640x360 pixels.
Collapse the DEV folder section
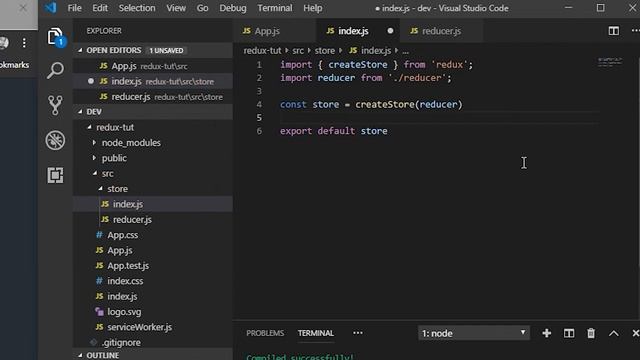click(80, 111)
